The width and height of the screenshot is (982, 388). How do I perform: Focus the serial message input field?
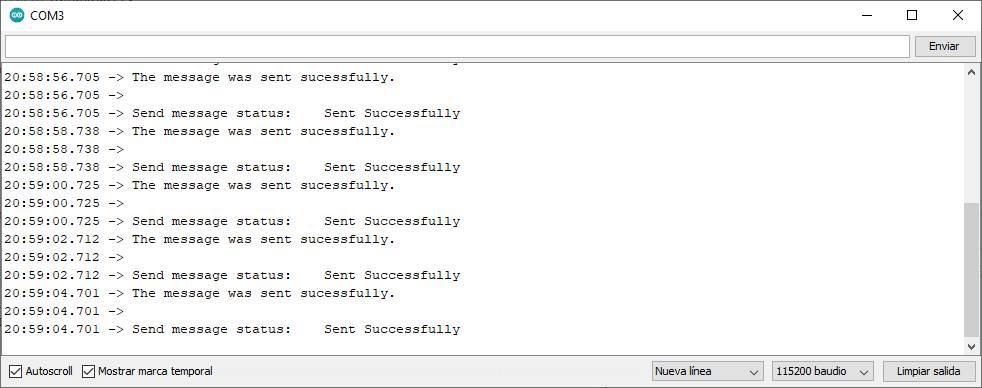coord(457,46)
